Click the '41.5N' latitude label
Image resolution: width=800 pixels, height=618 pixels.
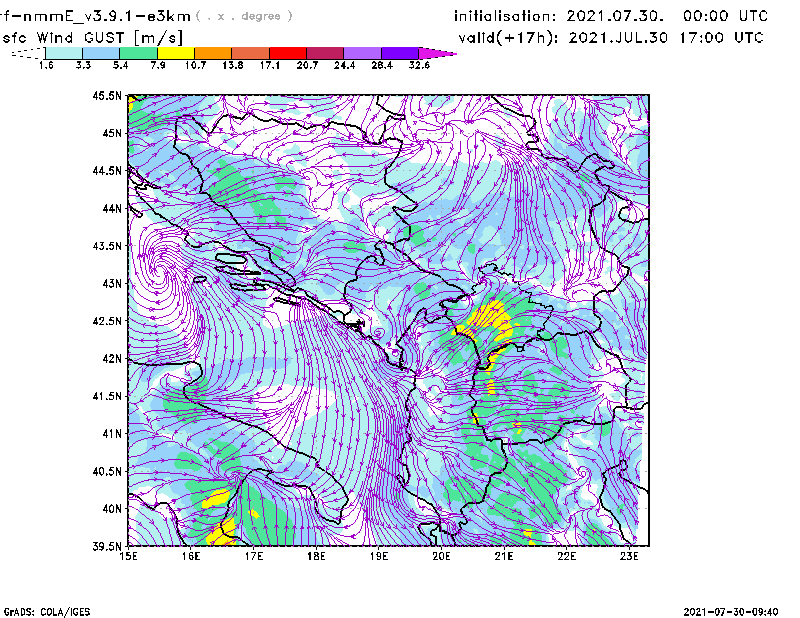pyautogui.click(x=107, y=396)
